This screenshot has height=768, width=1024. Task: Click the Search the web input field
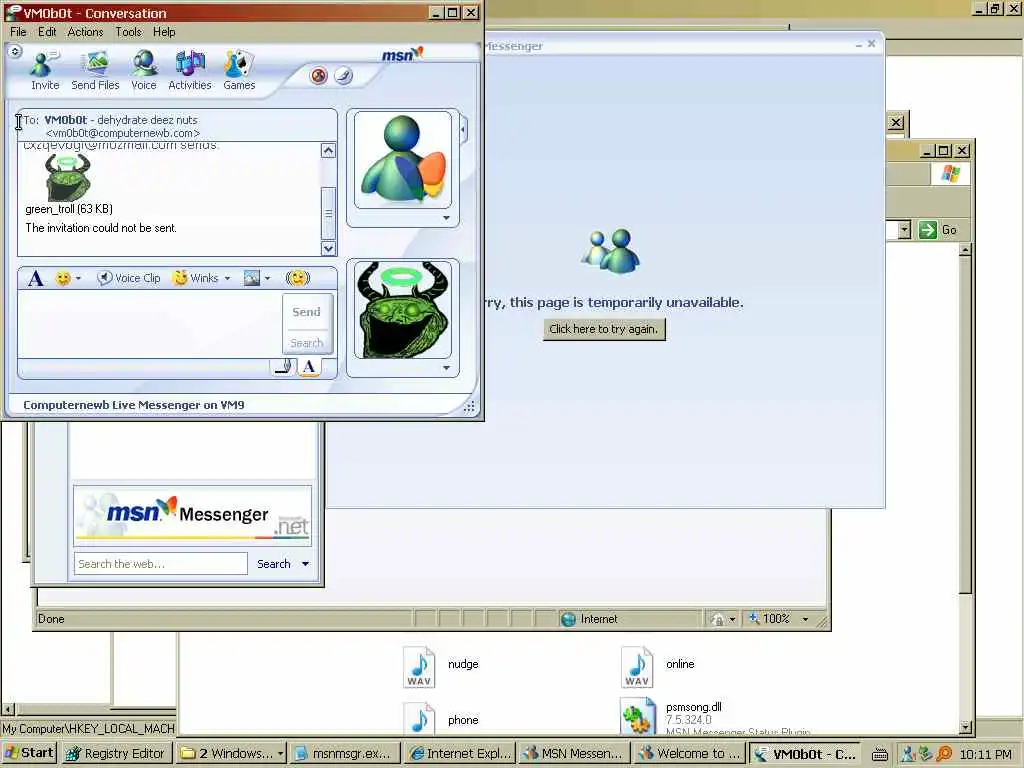pos(161,564)
